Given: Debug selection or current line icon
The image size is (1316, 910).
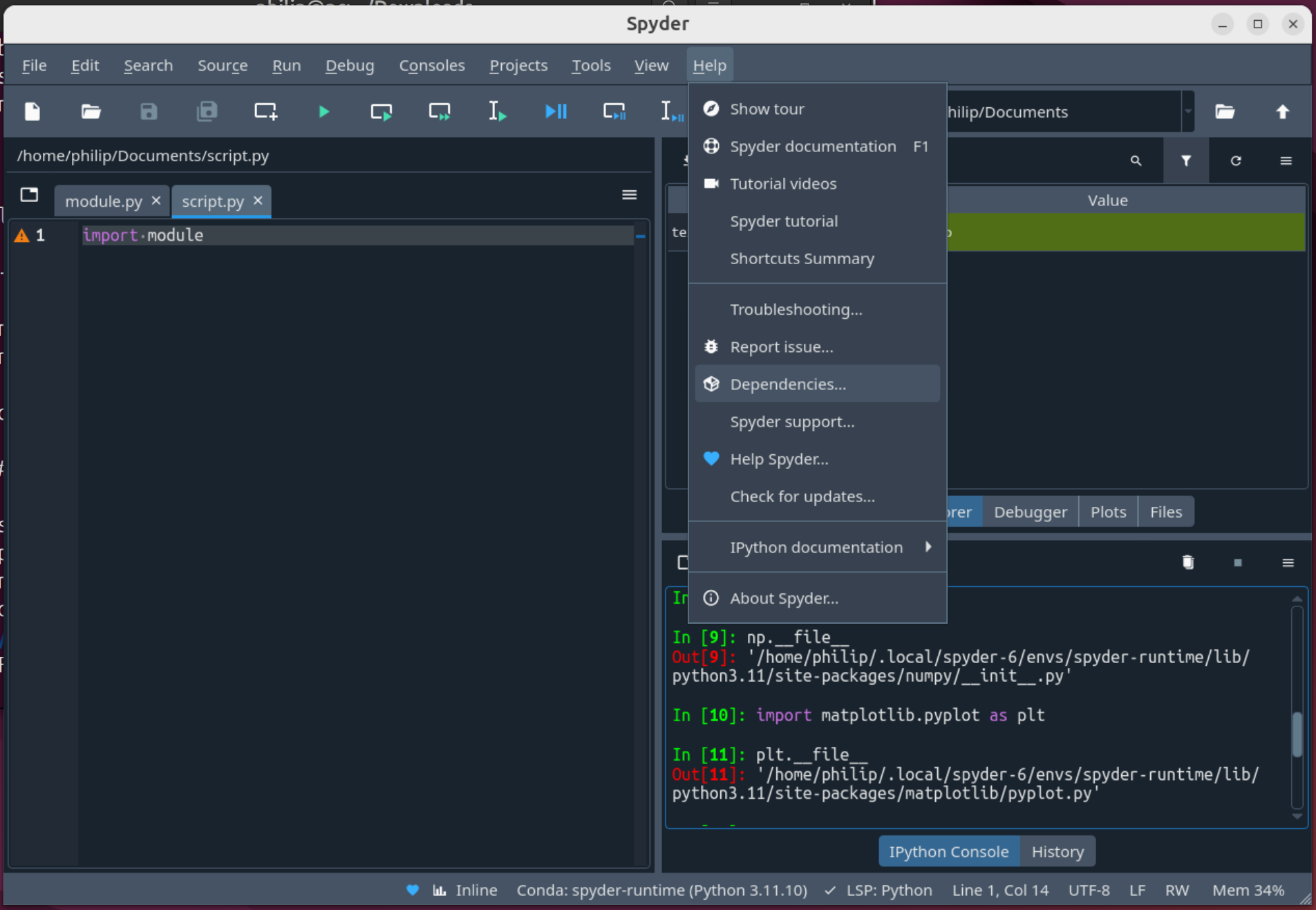Looking at the screenshot, I should [672, 111].
